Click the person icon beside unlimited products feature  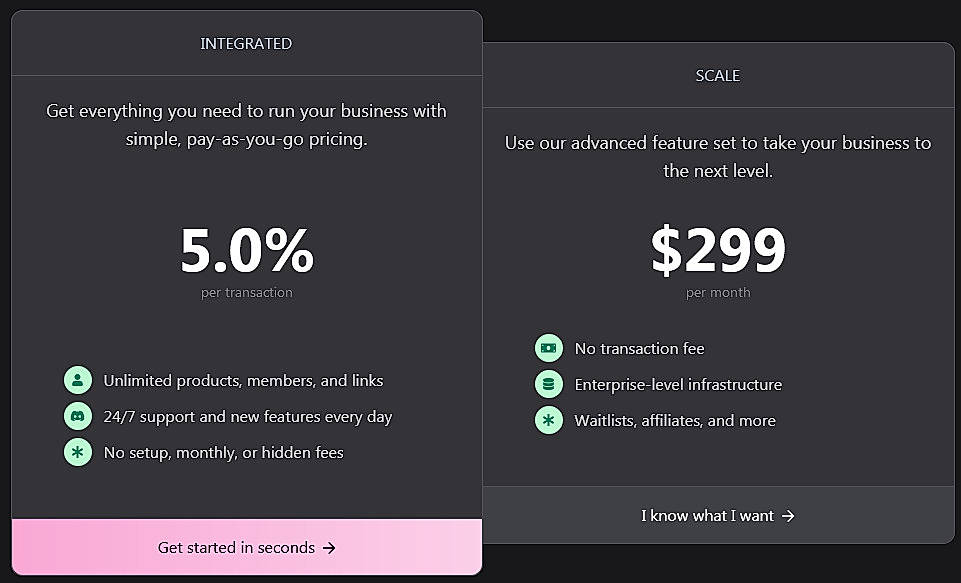pos(78,380)
